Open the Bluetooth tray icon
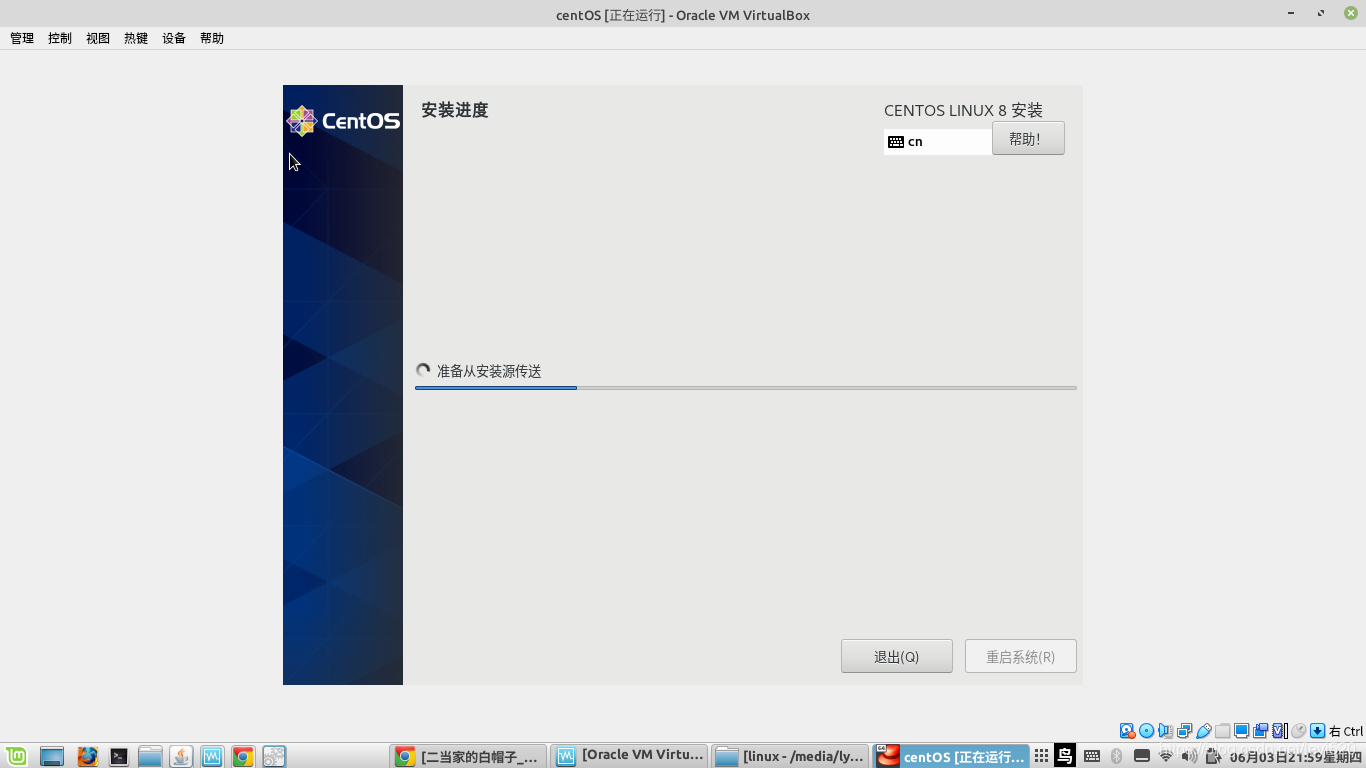The height and width of the screenshot is (768, 1366). tap(1117, 756)
